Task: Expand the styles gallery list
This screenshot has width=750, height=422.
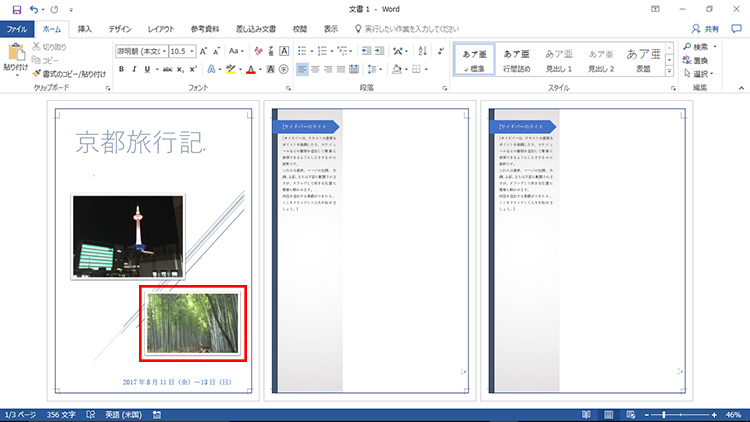Action: [x=671, y=71]
